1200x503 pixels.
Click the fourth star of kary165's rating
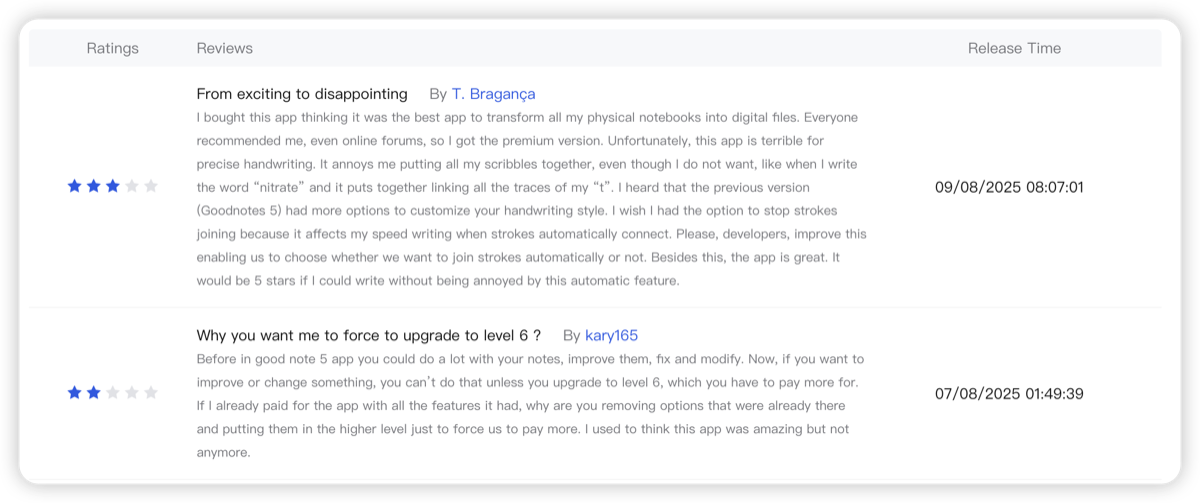[131, 393]
